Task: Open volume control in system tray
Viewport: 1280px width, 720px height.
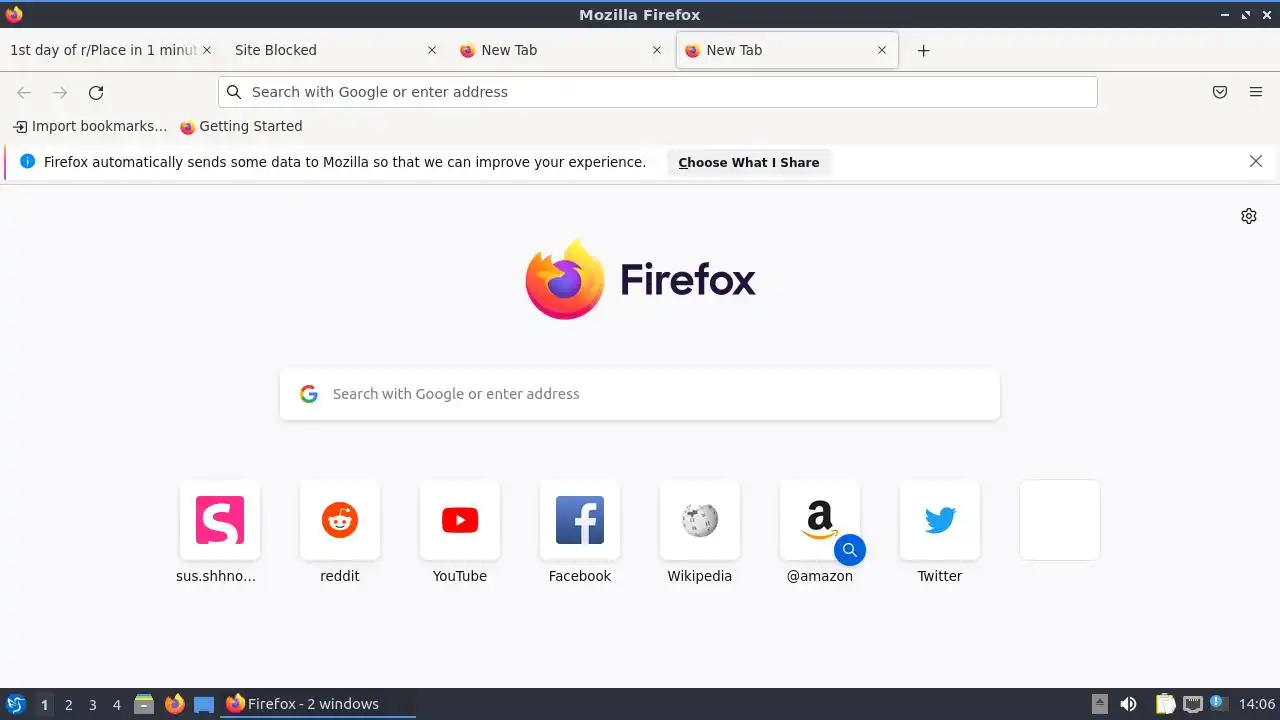Action: 1128,704
